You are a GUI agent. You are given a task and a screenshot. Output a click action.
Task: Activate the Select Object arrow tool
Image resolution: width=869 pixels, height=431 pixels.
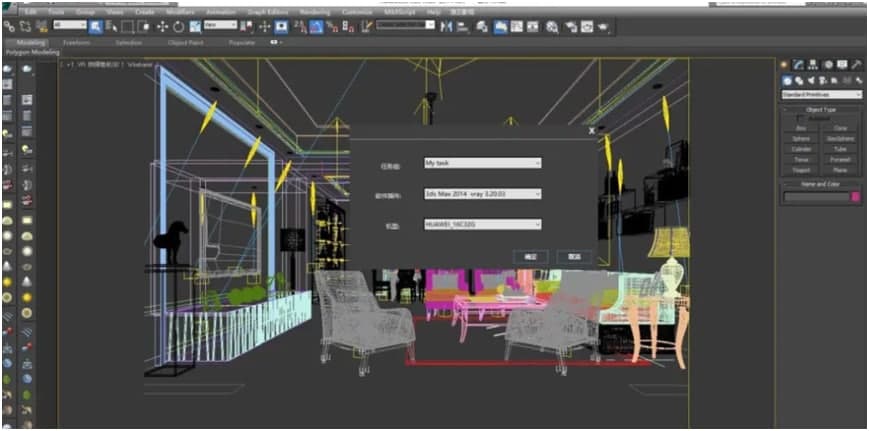pyautogui.click(x=95, y=26)
